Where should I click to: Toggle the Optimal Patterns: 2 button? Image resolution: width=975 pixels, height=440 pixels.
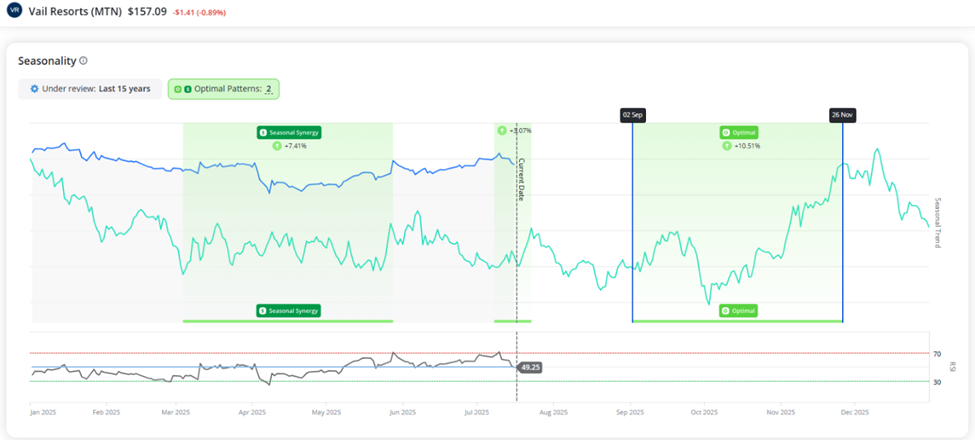pyautogui.click(x=224, y=89)
